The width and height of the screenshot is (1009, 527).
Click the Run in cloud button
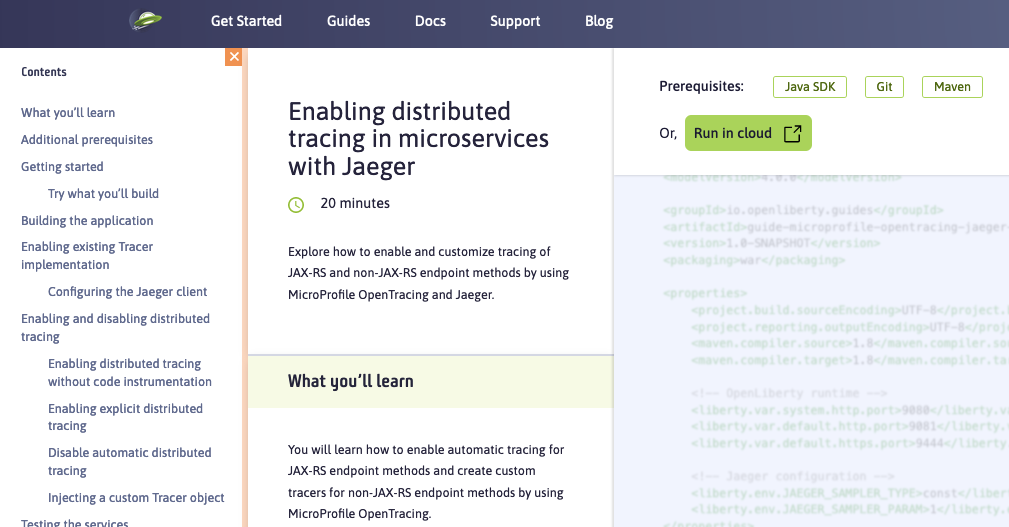click(x=748, y=133)
